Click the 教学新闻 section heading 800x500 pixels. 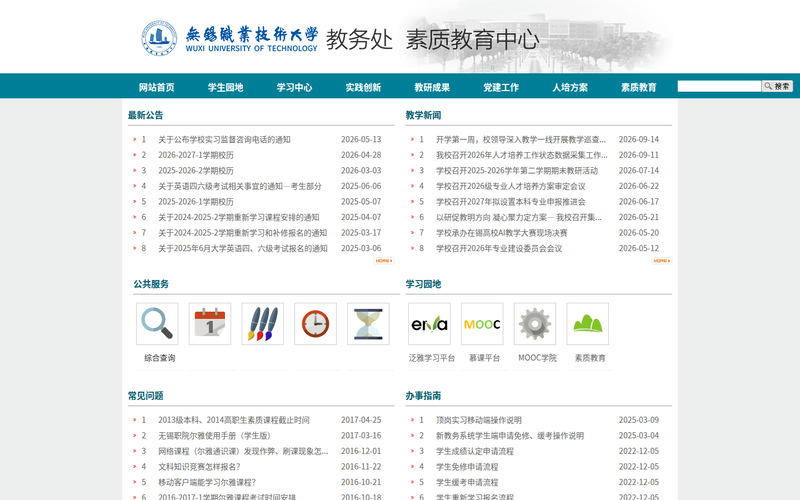423,115
